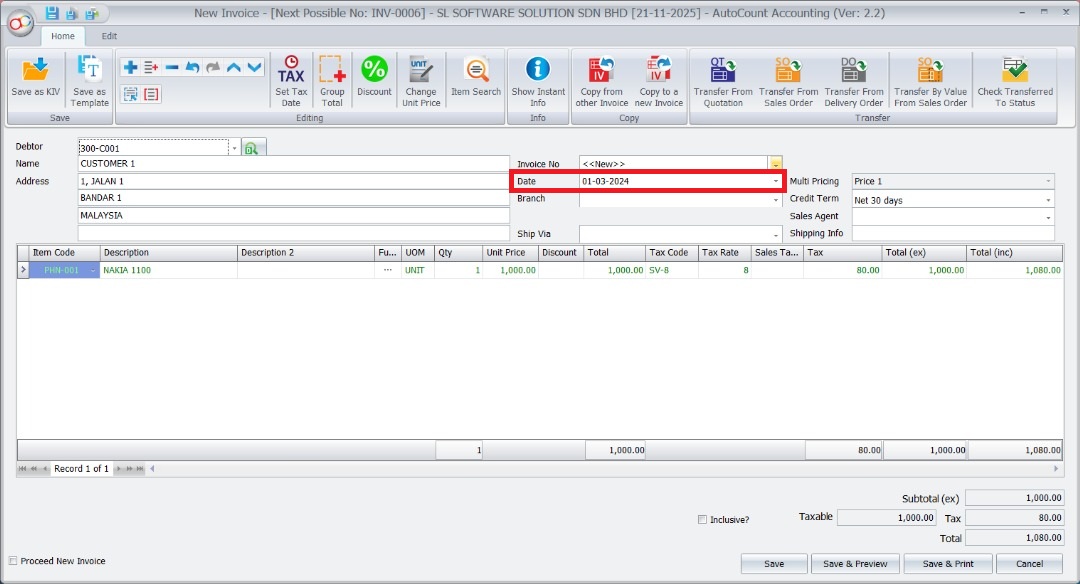Open the Debtor account picker dropdown
Image resolution: width=1080 pixels, height=584 pixels.
(x=233, y=146)
